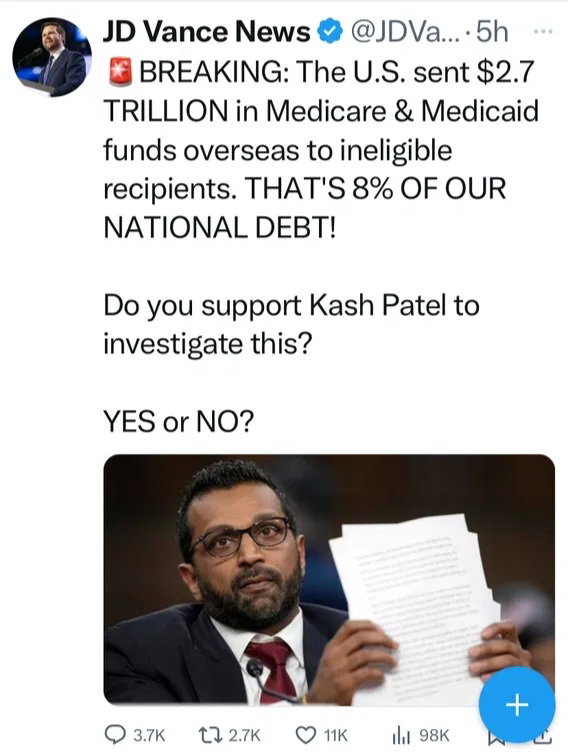This screenshot has width=568, height=752.
Task: Repost using the retweet arrows icon
Action: pyautogui.click(x=210, y=735)
